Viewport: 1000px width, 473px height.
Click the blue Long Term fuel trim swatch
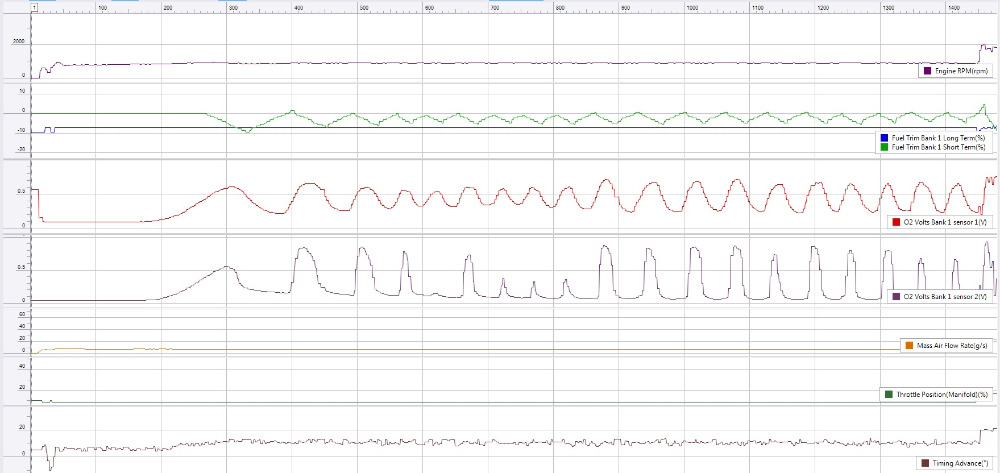click(883, 137)
